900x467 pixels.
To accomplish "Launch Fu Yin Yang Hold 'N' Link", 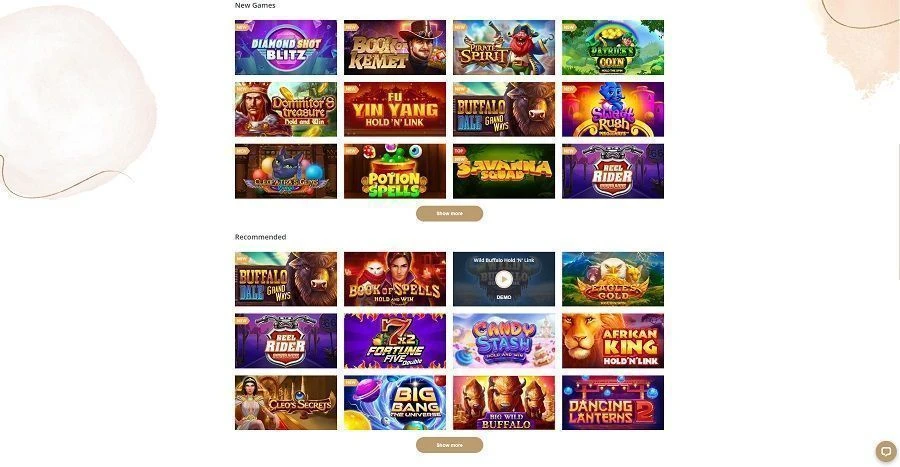I will (x=395, y=110).
